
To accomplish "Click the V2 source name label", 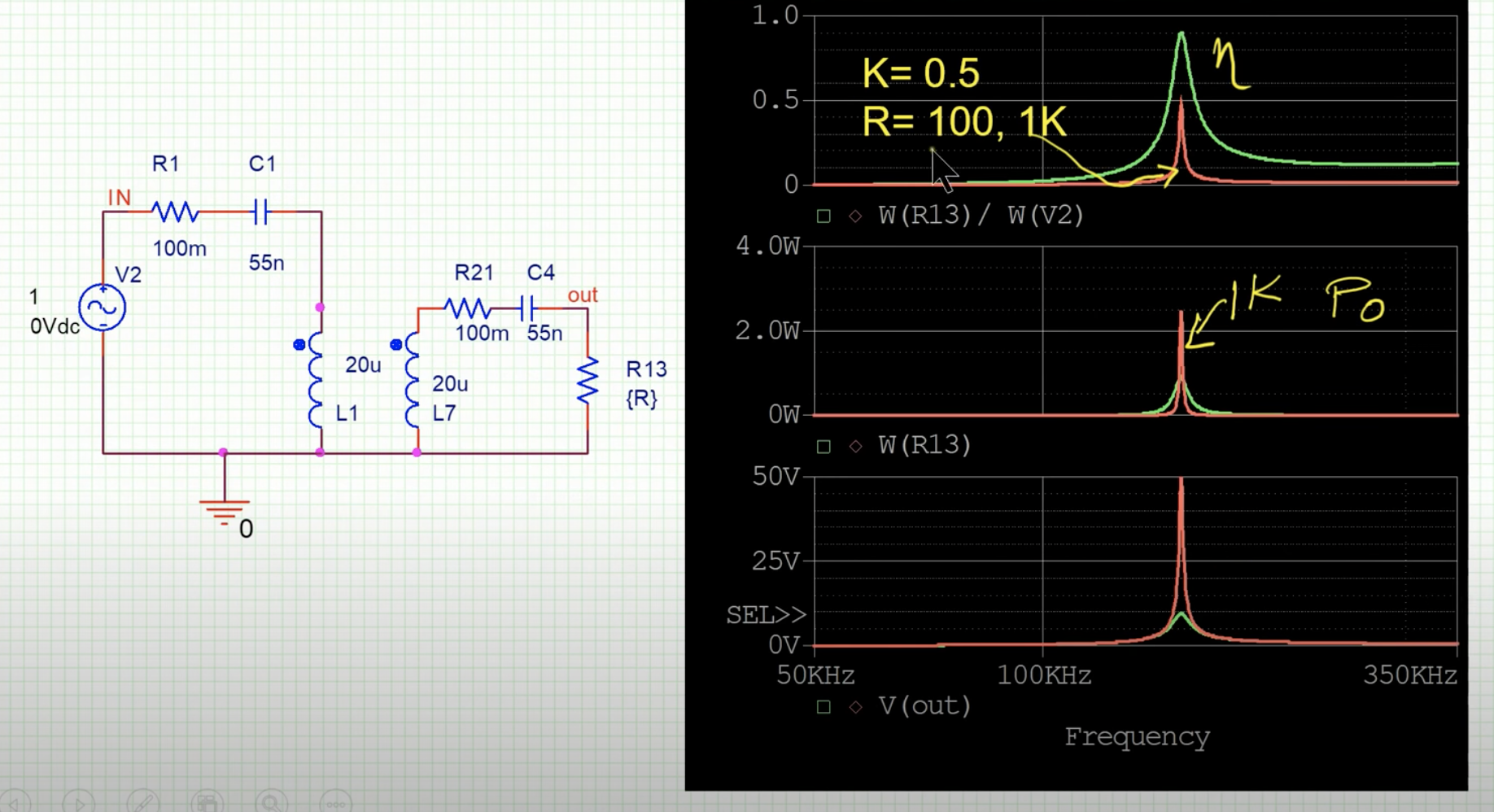I will (129, 275).
